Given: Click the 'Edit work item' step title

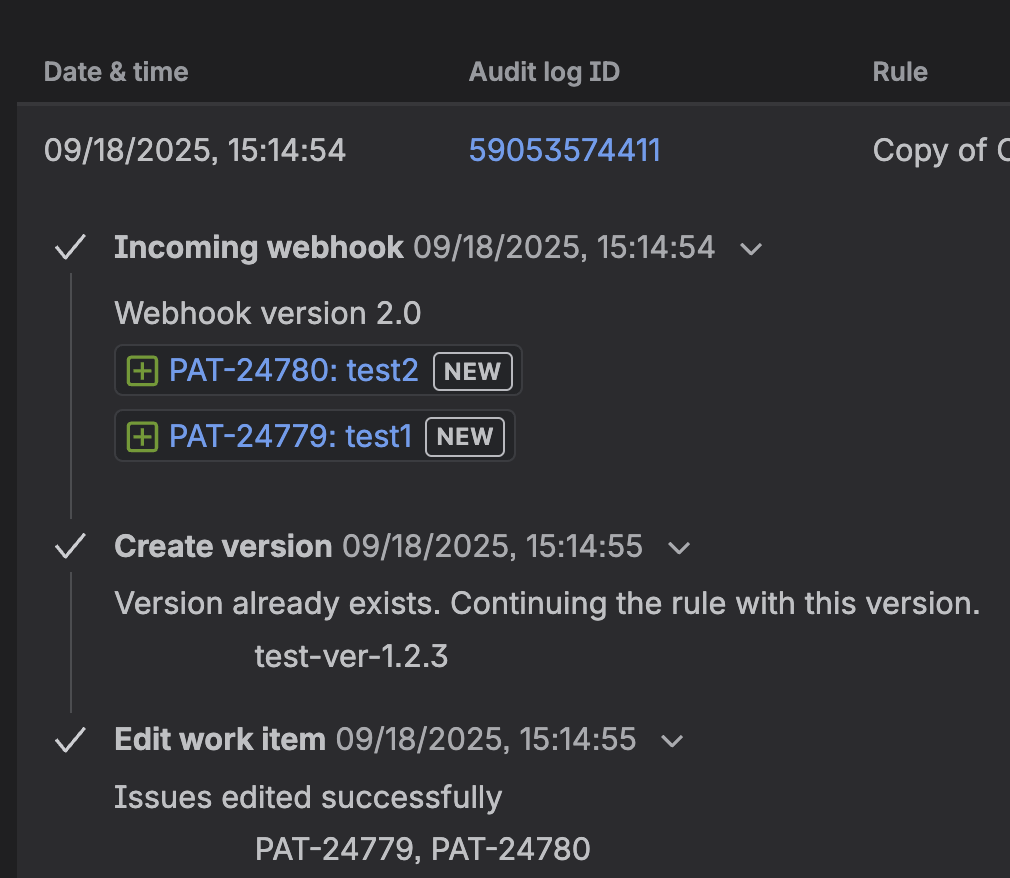Looking at the screenshot, I should tap(220, 740).
